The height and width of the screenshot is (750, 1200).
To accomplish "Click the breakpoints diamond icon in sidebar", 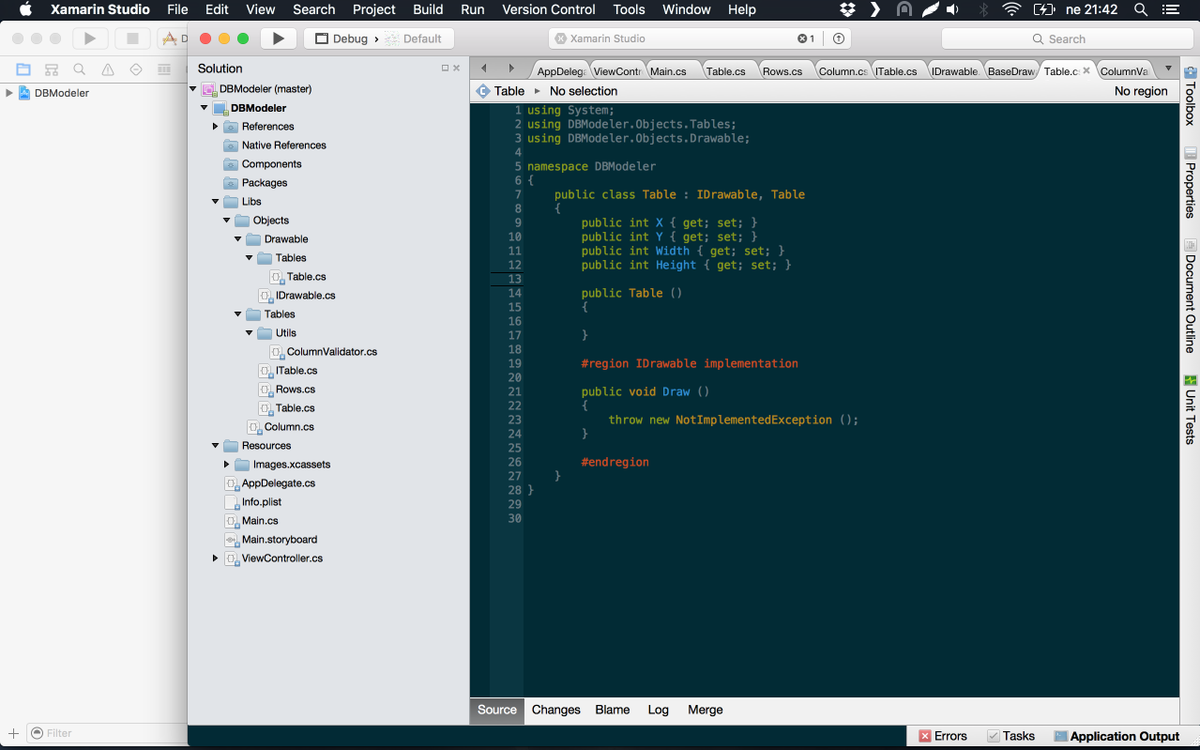I will [x=135, y=68].
